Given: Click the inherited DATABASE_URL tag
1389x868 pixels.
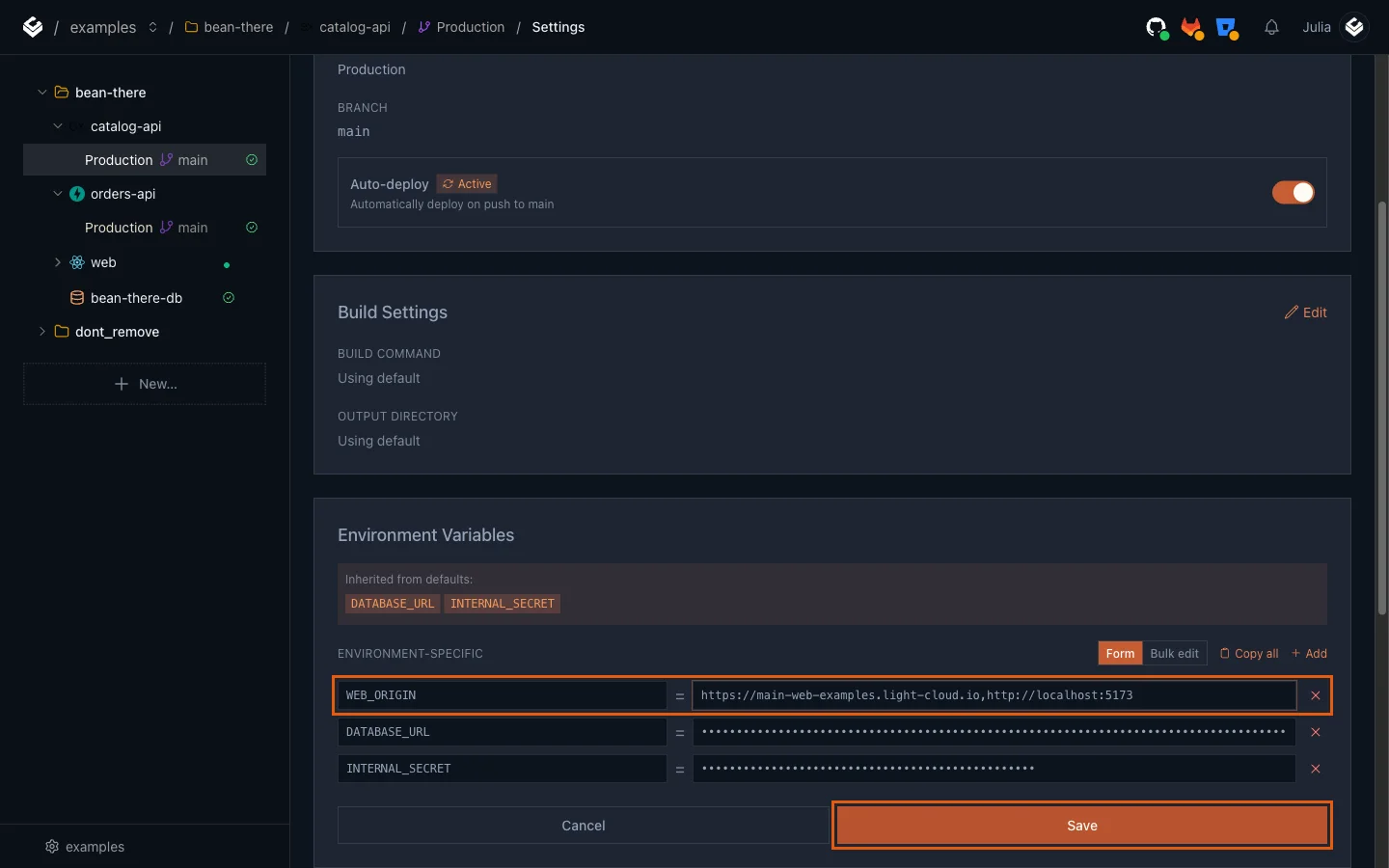Looking at the screenshot, I should tap(392, 604).
